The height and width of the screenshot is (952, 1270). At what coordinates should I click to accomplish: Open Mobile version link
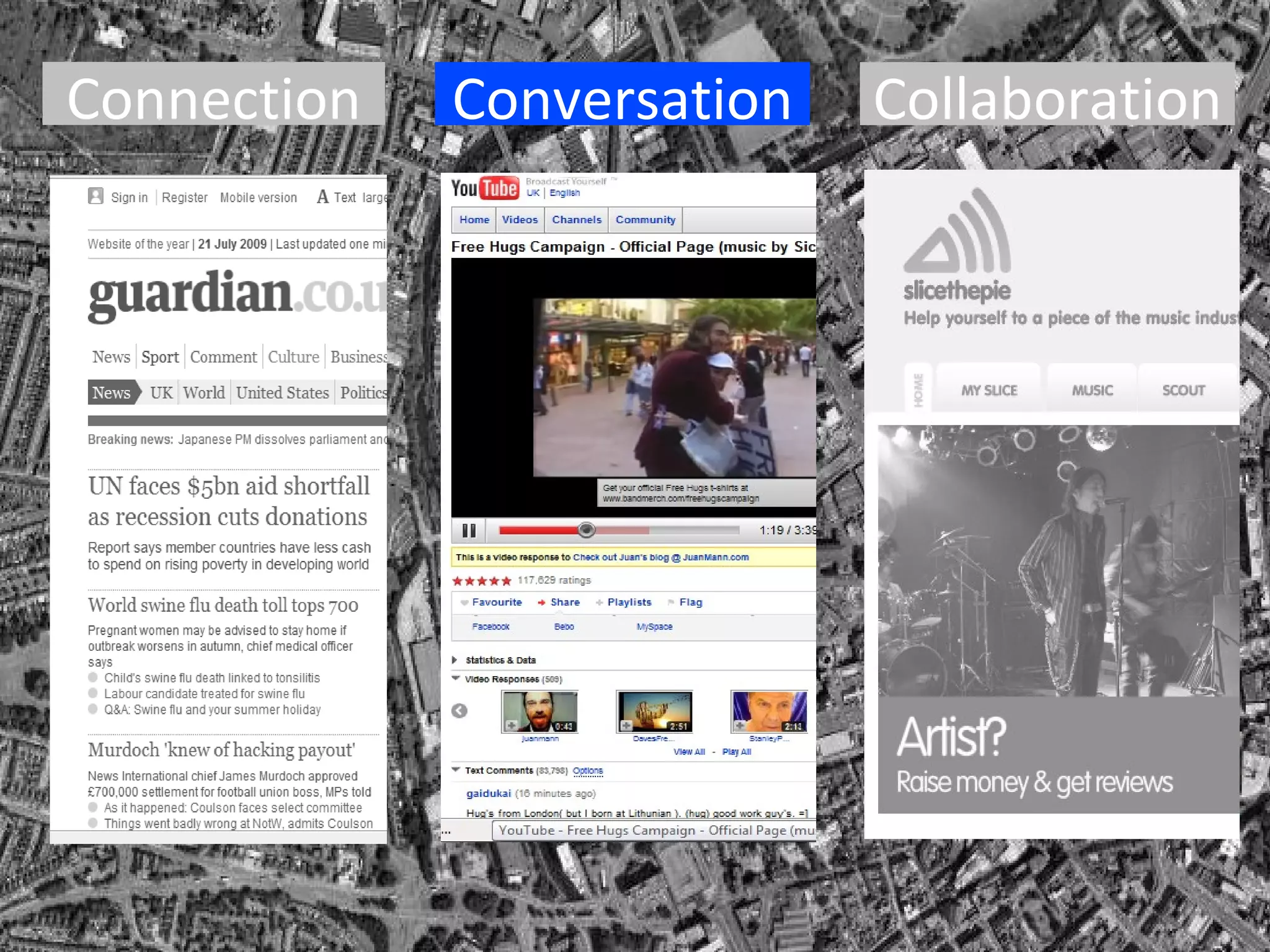259,198
